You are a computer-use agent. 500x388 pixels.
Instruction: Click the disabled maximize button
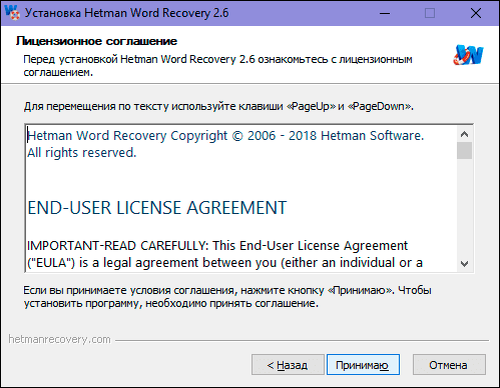click(x=430, y=13)
